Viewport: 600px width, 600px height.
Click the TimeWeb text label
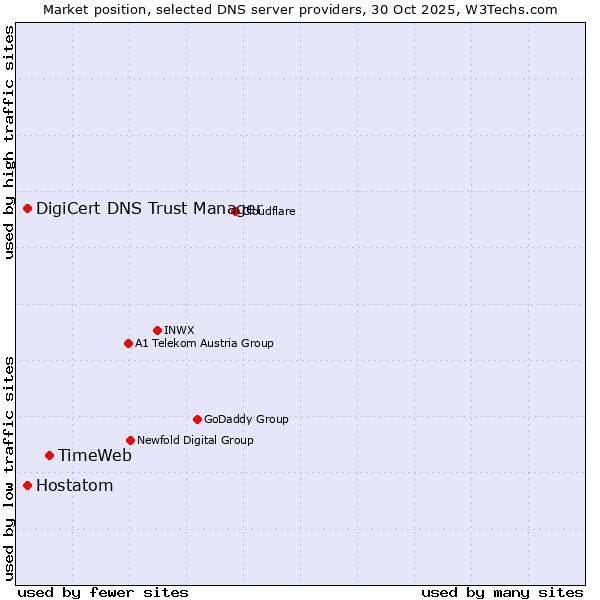point(94,455)
